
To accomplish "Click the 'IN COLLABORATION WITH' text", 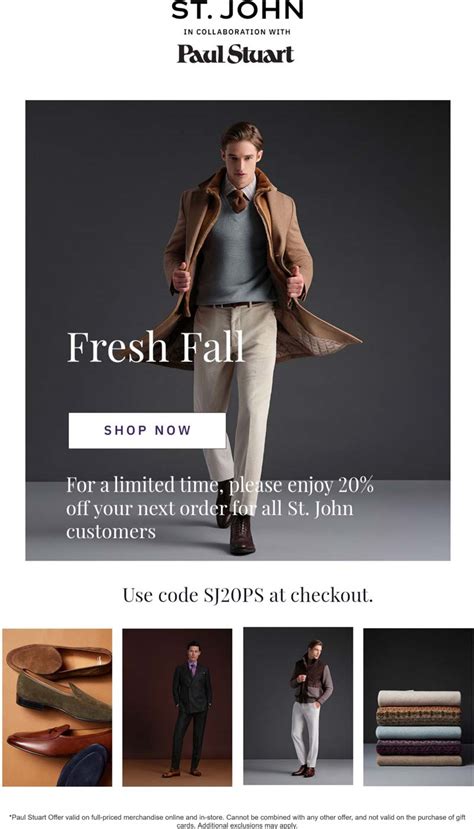I will click(x=237, y=32).
